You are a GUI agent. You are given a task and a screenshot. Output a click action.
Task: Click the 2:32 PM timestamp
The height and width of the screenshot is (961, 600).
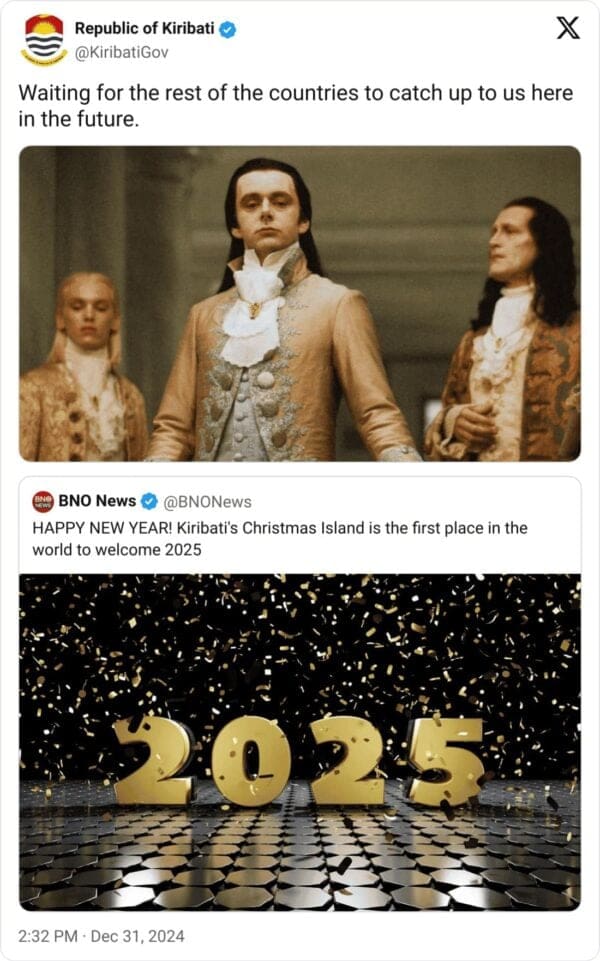point(48,936)
